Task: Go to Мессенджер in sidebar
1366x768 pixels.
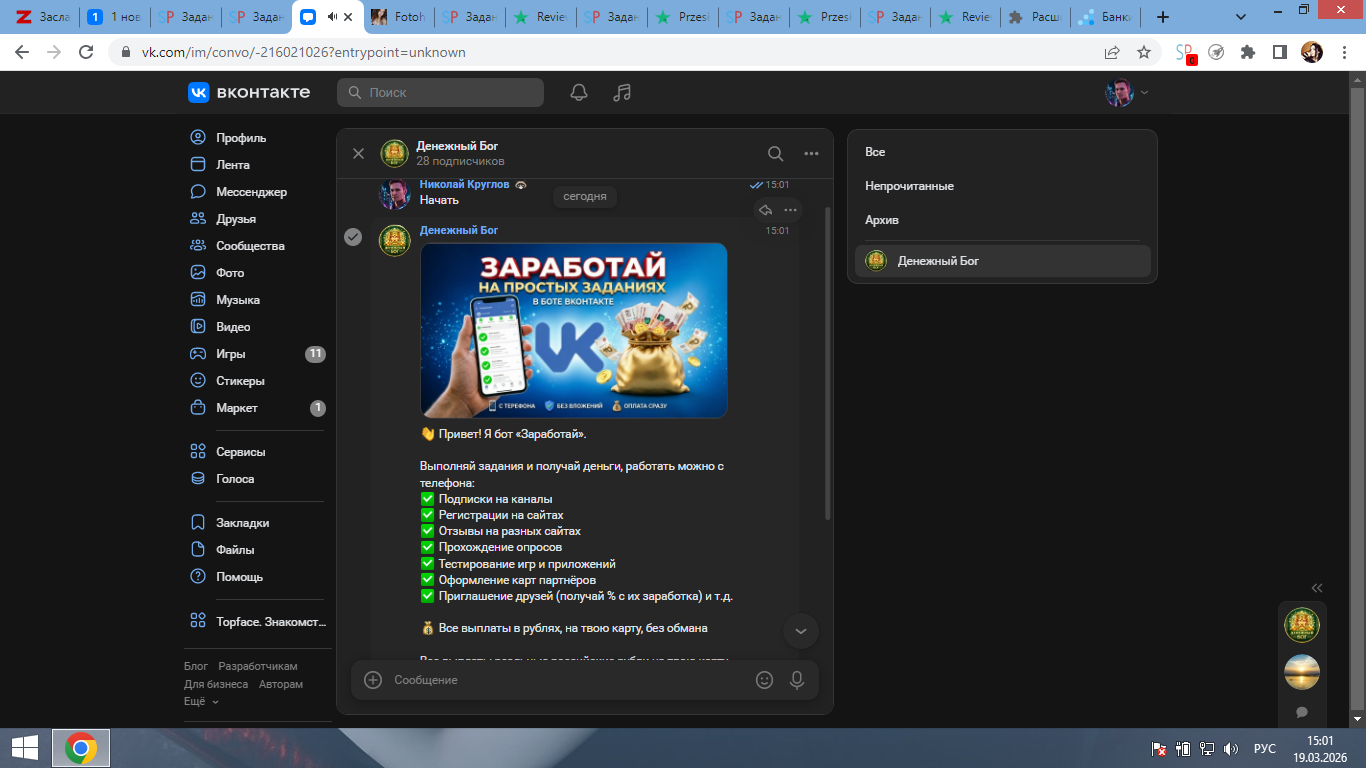Action: point(251,192)
